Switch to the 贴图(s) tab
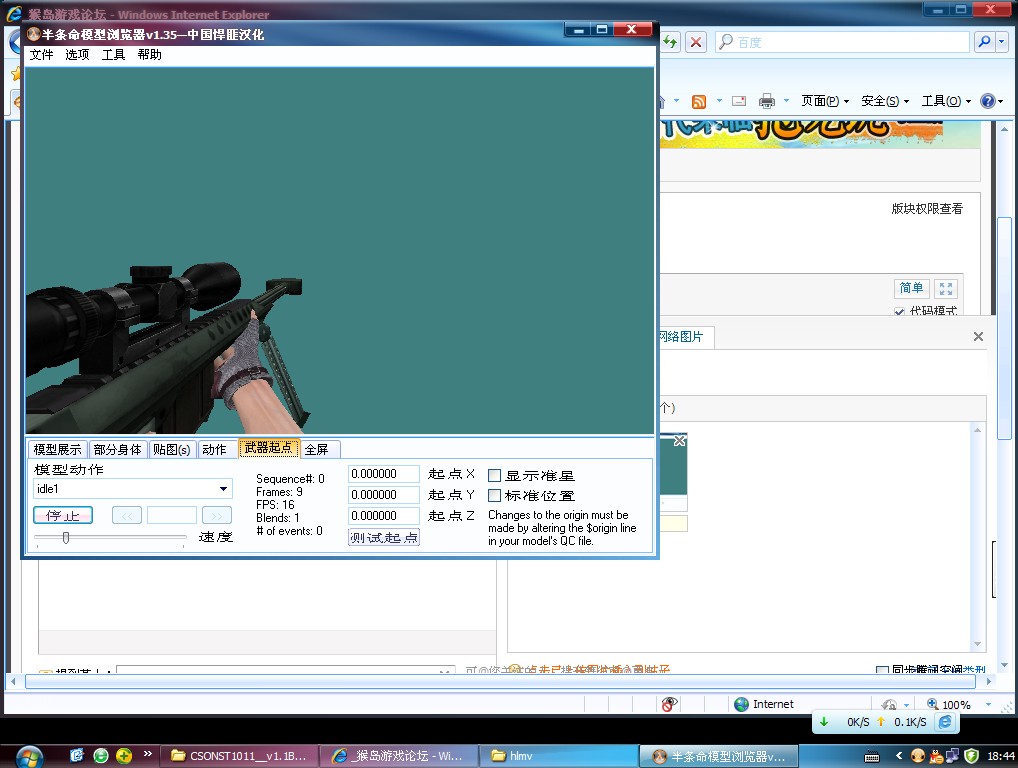The image size is (1018, 768). tap(171, 449)
